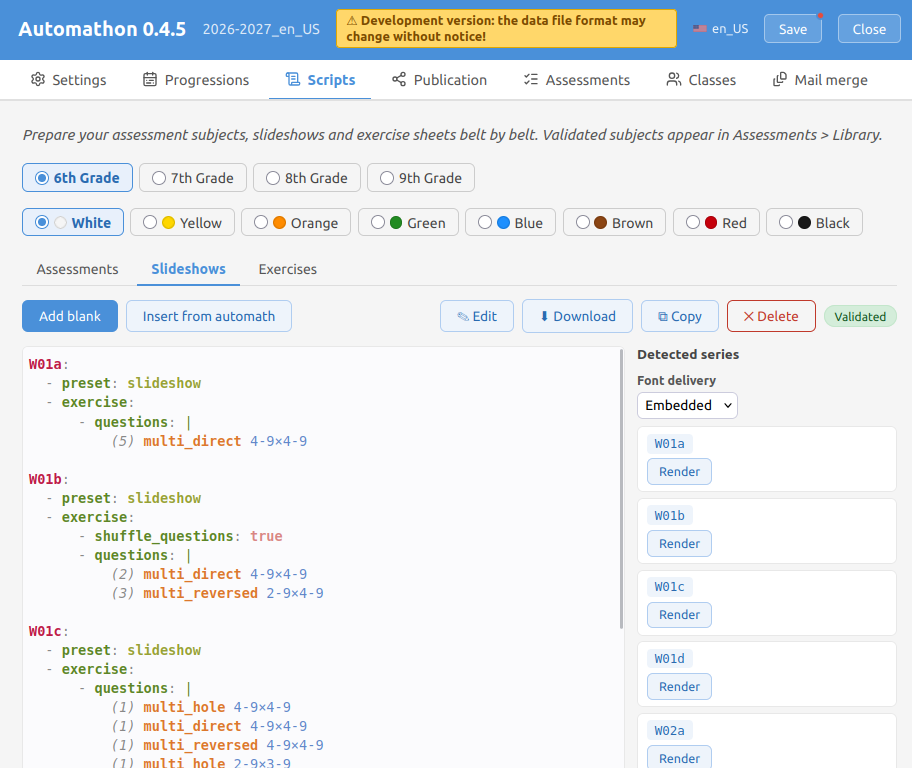Click the X icon on Delete
The image size is (912, 768).
point(749,317)
